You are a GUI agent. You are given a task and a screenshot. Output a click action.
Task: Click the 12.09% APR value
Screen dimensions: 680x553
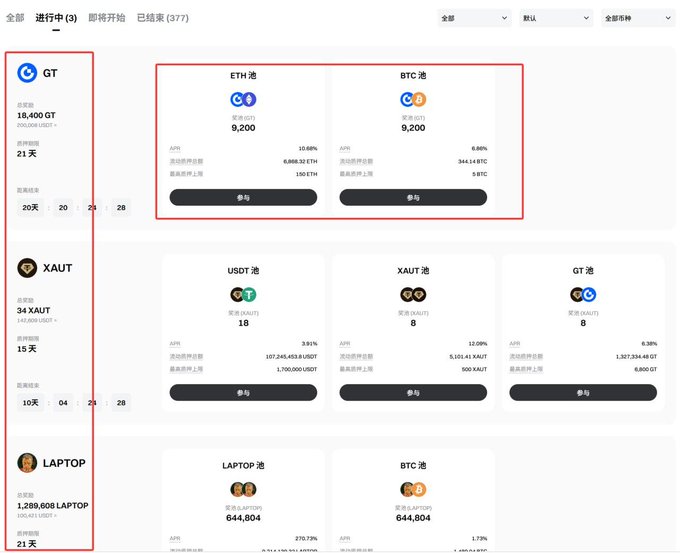click(x=478, y=344)
